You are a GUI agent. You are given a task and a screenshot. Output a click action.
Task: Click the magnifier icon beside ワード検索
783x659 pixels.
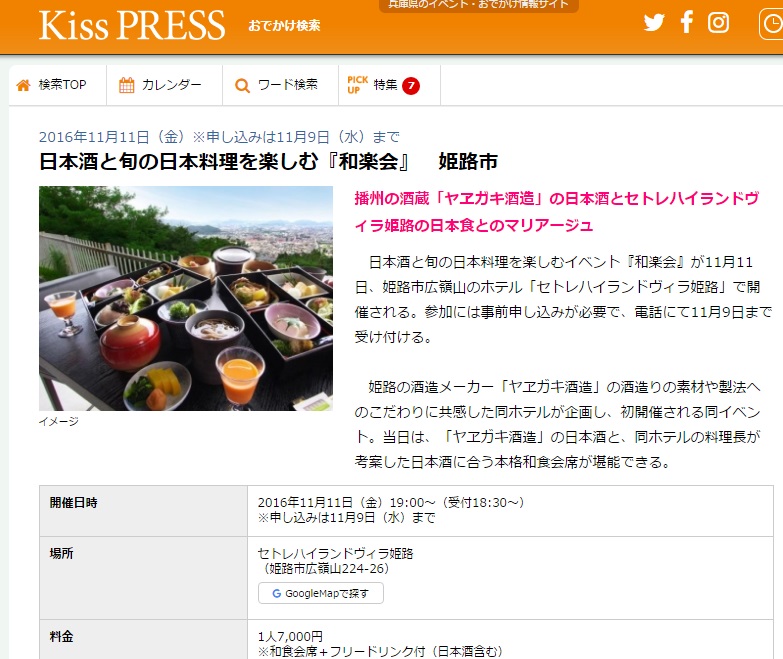pyautogui.click(x=242, y=86)
